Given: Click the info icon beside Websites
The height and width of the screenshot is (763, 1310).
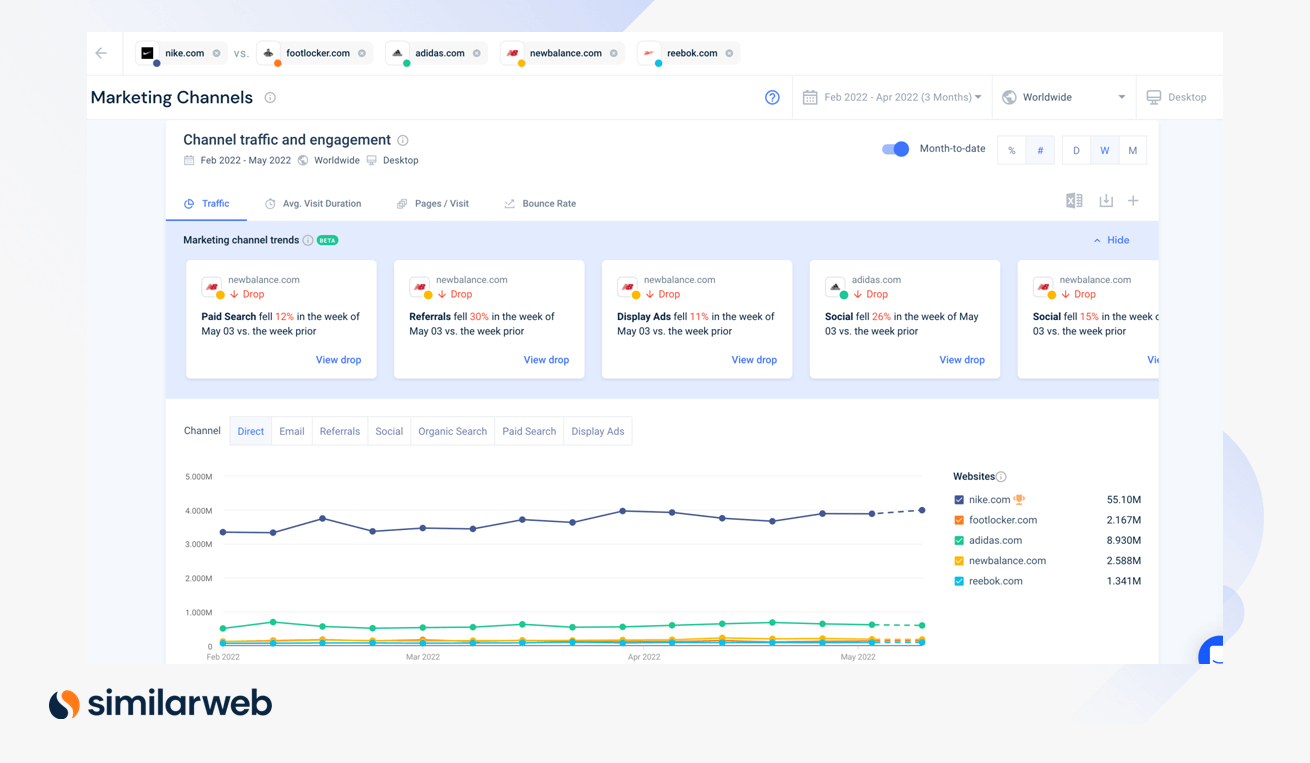Looking at the screenshot, I should coord(1002,476).
